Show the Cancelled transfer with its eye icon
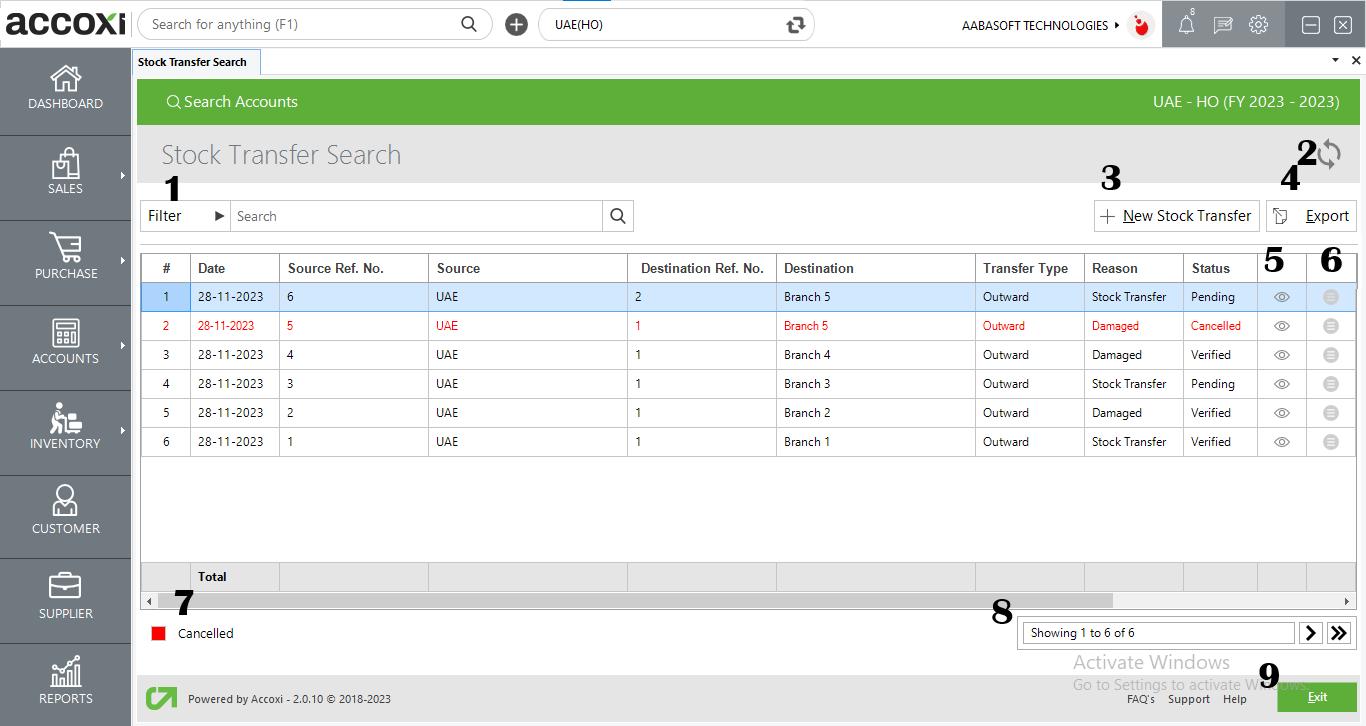Viewport: 1366px width, 726px height. [1281, 325]
